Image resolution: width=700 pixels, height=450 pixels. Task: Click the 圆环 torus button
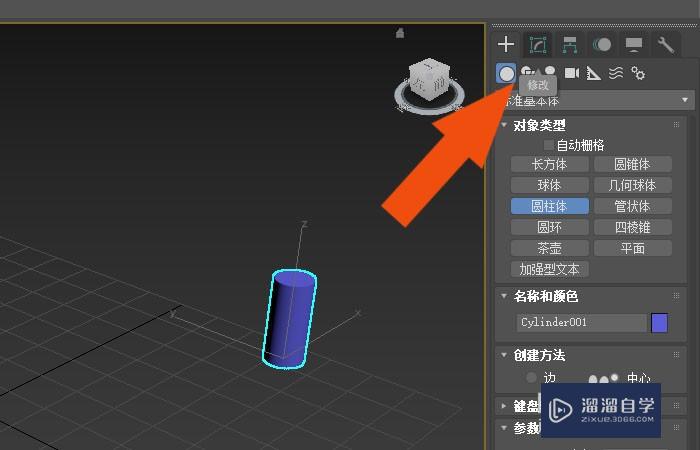tap(550, 227)
